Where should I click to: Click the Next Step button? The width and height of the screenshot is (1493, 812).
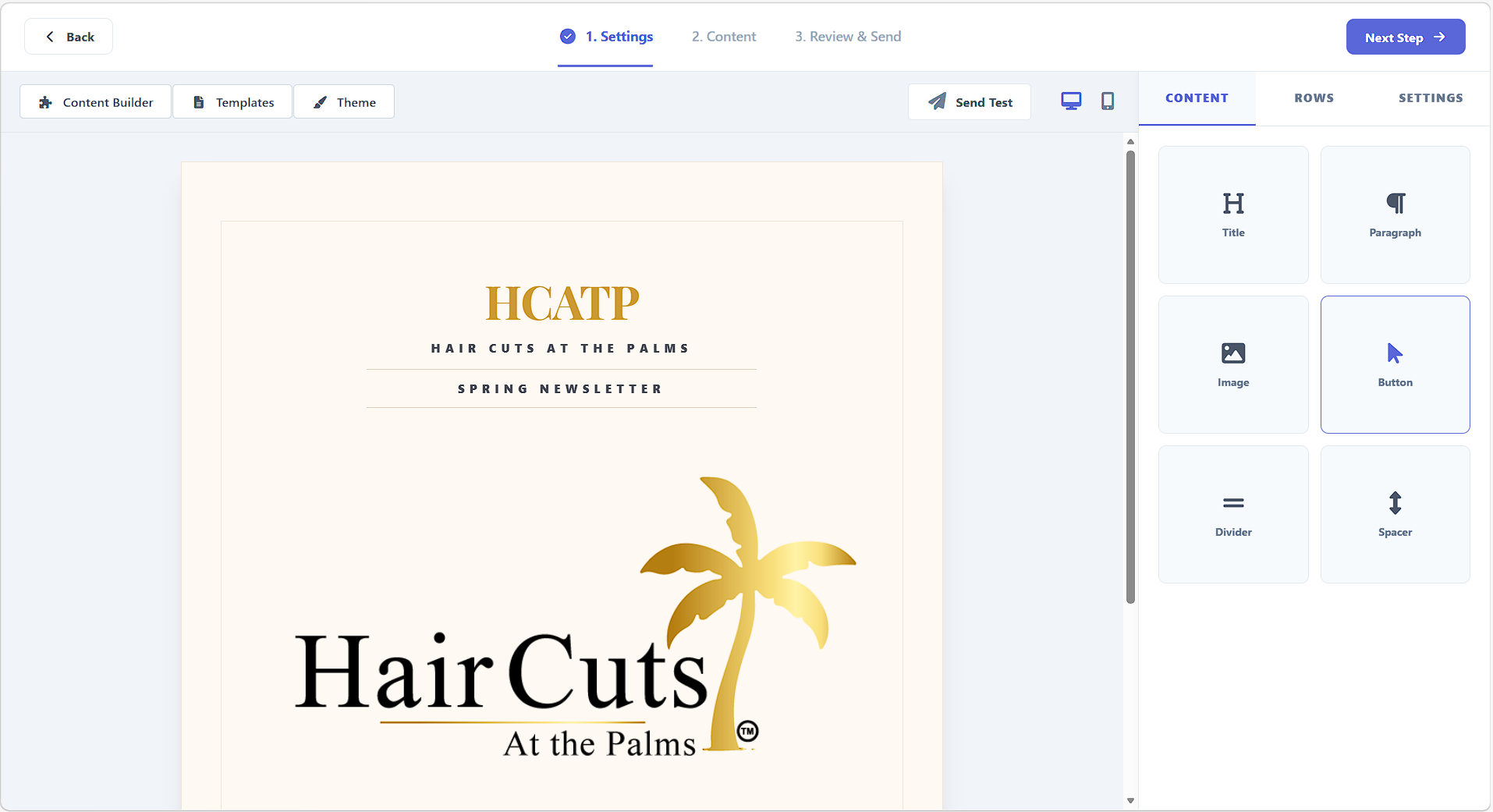[1404, 37]
